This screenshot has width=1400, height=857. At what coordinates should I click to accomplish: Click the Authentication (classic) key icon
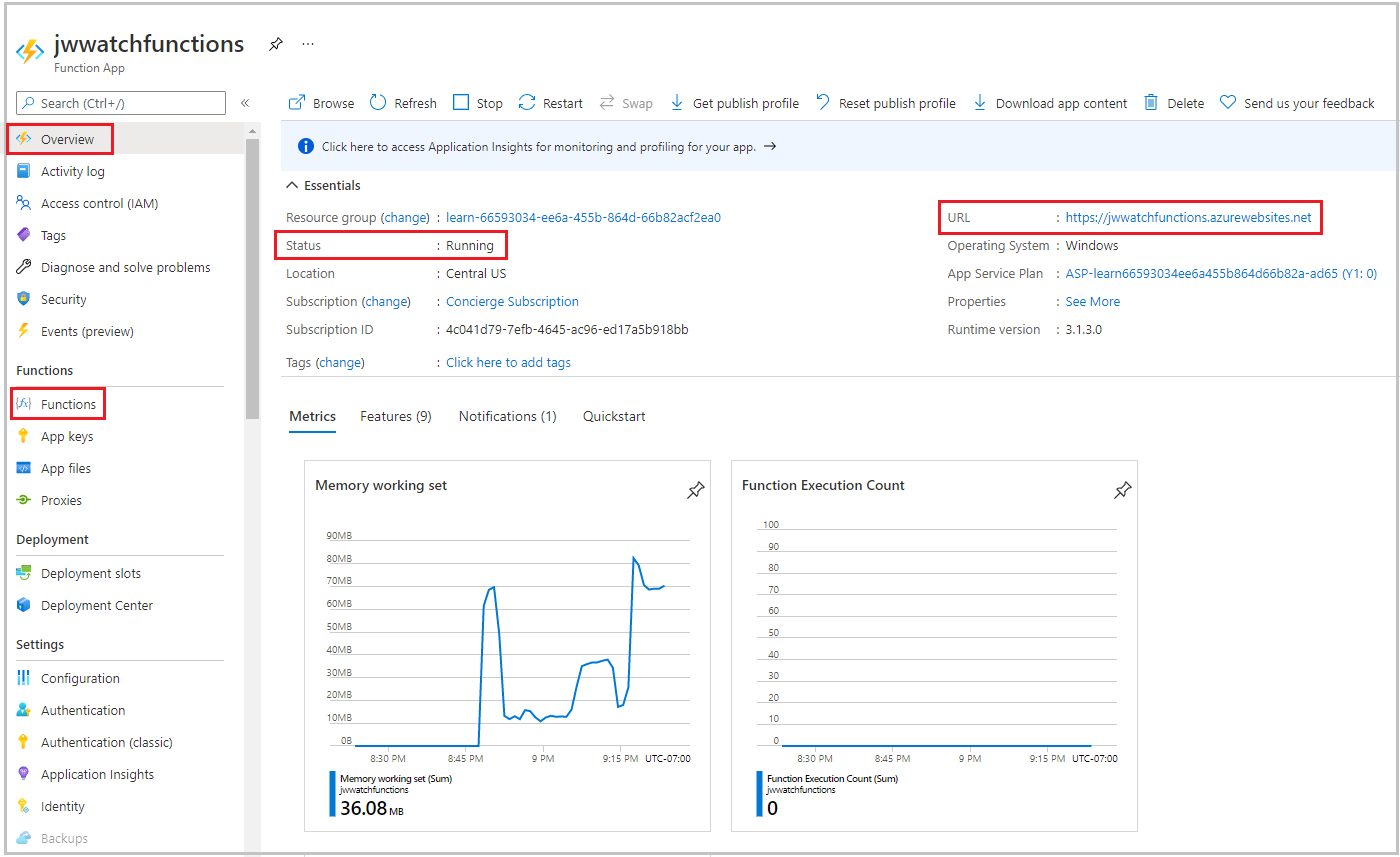pyautogui.click(x=24, y=742)
